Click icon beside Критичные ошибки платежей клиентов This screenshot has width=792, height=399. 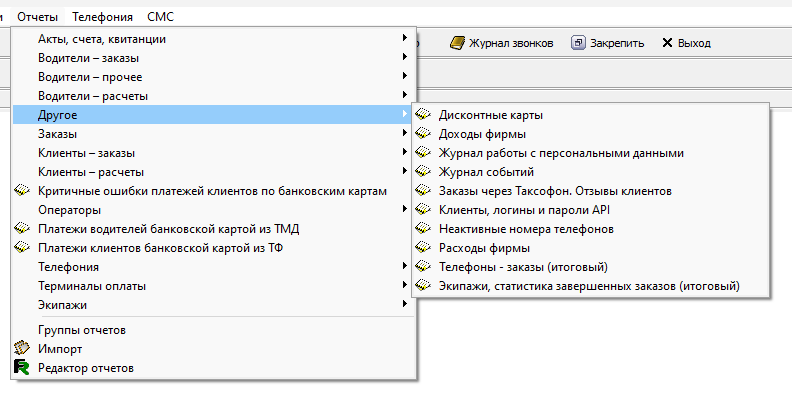22,190
